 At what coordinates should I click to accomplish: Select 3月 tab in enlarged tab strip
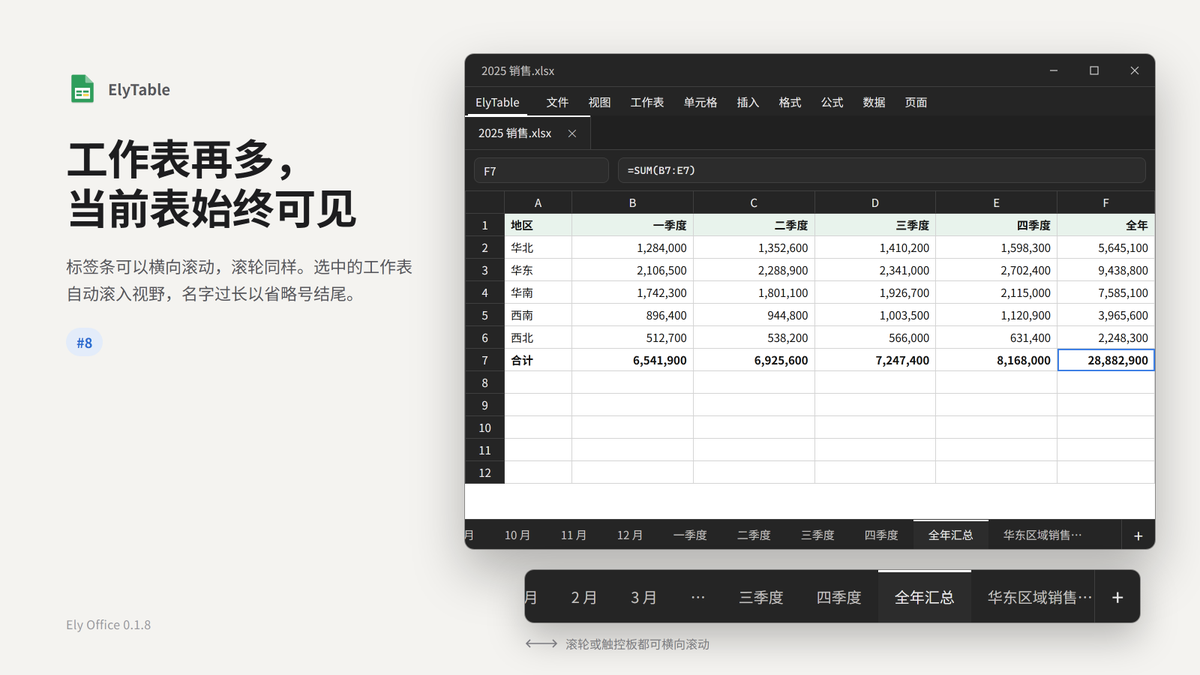644,597
